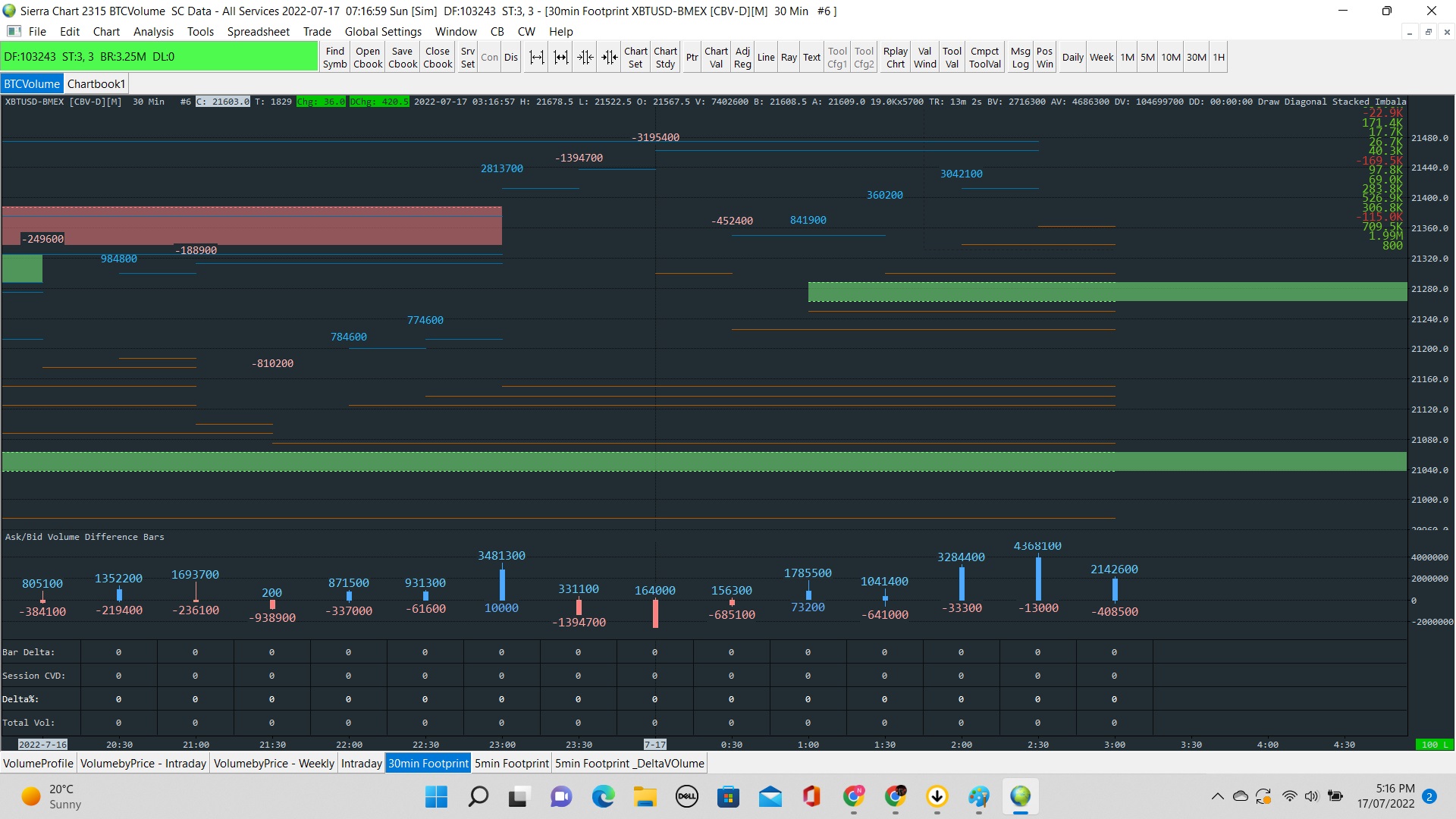Toggle the Chart Val tool
Screen dimensions: 1456x819
(716, 58)
